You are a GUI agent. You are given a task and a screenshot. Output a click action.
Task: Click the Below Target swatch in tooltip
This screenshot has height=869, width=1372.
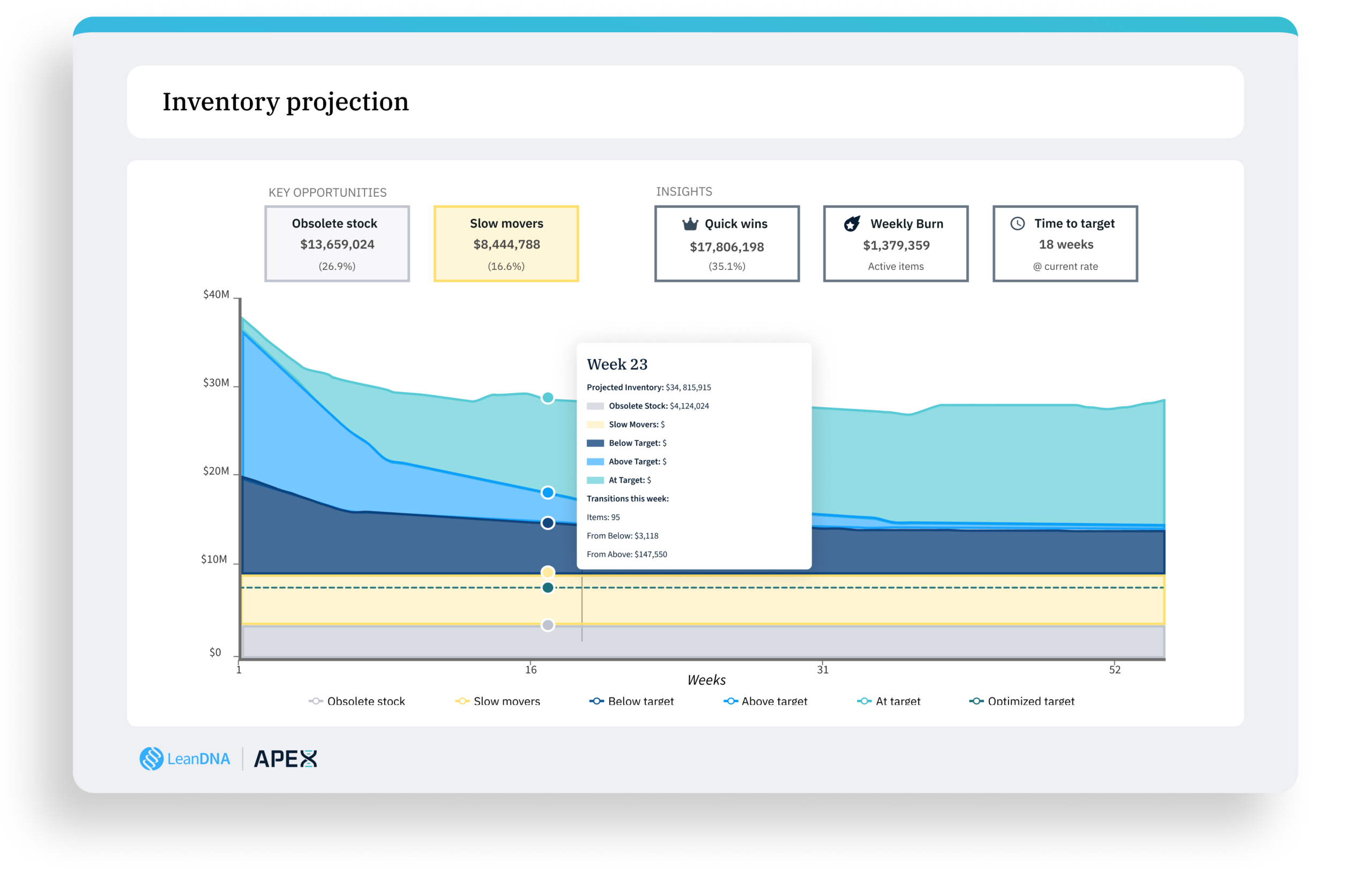tap(595, 443)
